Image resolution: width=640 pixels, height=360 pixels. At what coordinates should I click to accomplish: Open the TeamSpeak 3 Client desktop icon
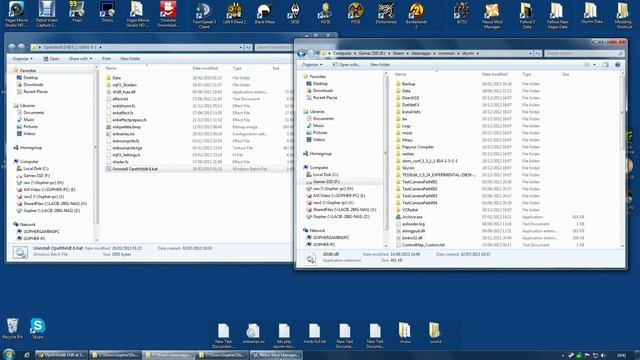[204, 15]
